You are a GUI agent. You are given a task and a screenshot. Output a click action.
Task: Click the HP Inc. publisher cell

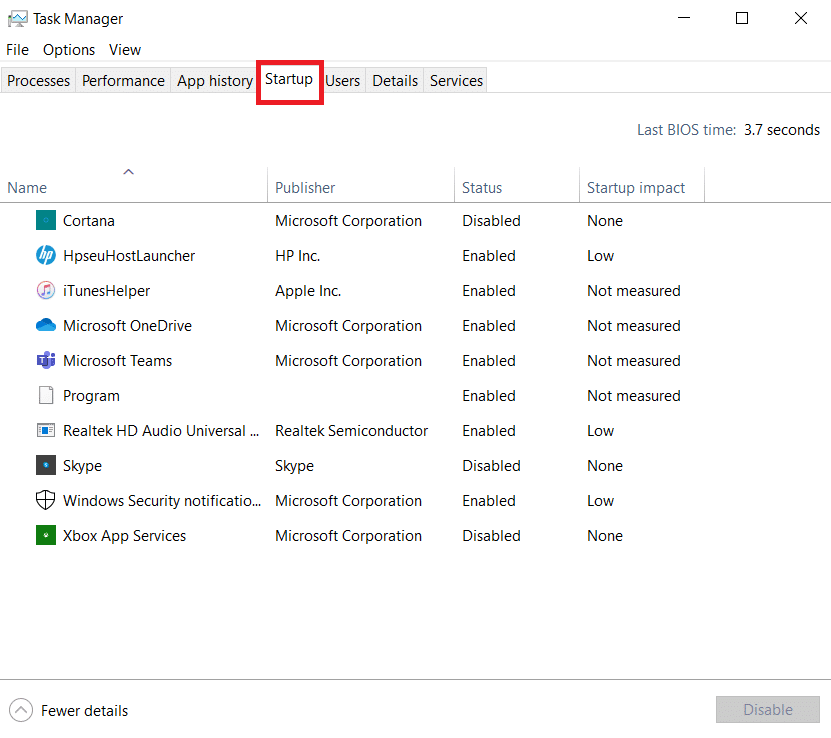(297, 255)
